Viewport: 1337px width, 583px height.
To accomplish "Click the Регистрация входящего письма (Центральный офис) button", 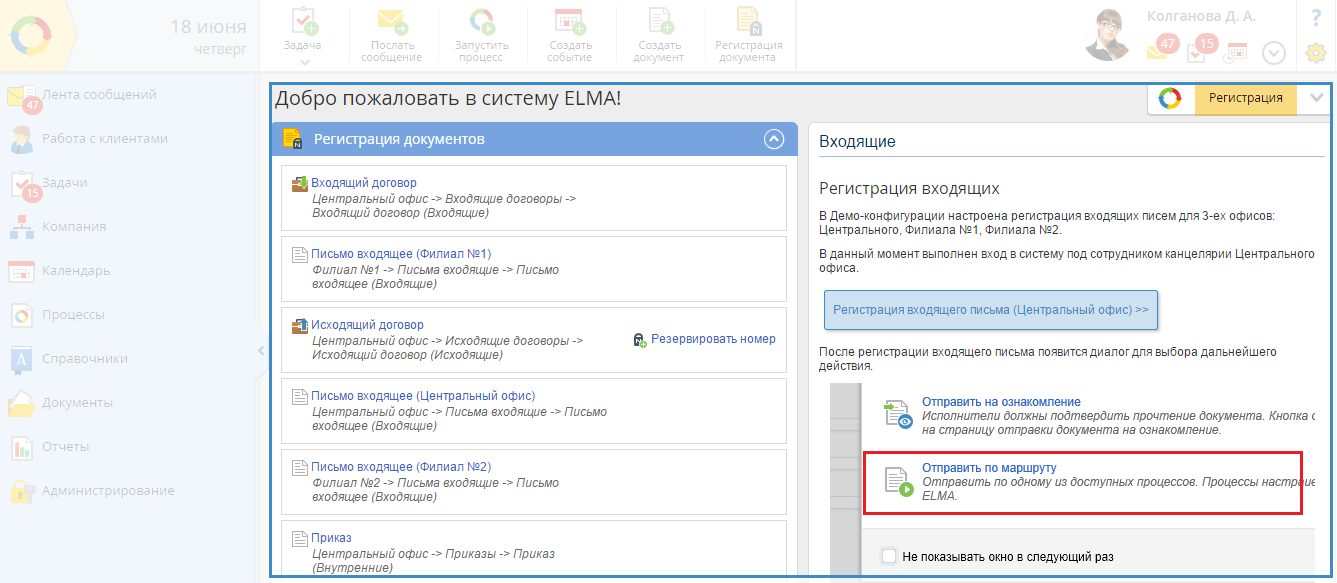I will click(x=991, y=310).
